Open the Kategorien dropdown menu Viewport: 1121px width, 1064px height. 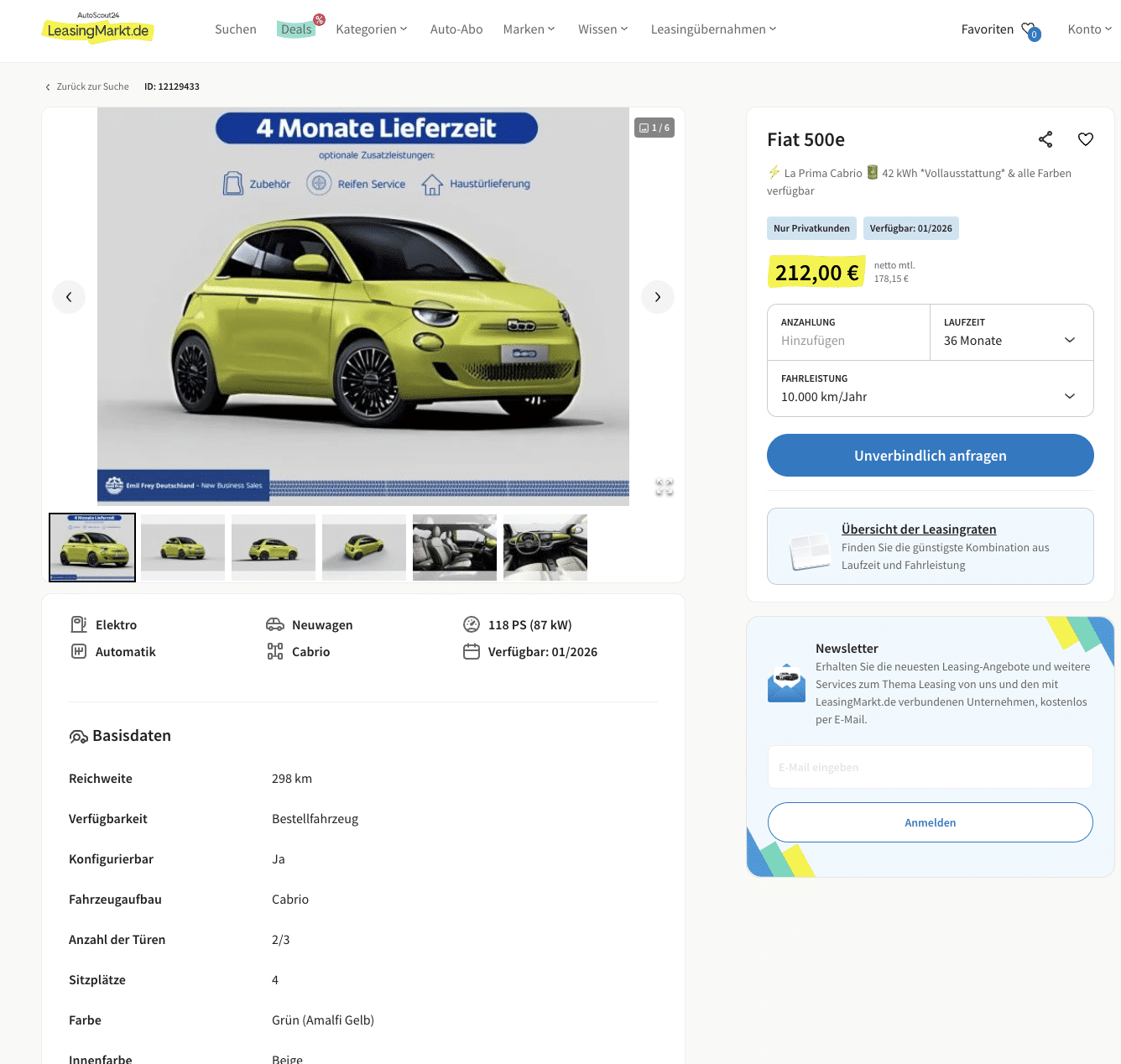(372, 29)
